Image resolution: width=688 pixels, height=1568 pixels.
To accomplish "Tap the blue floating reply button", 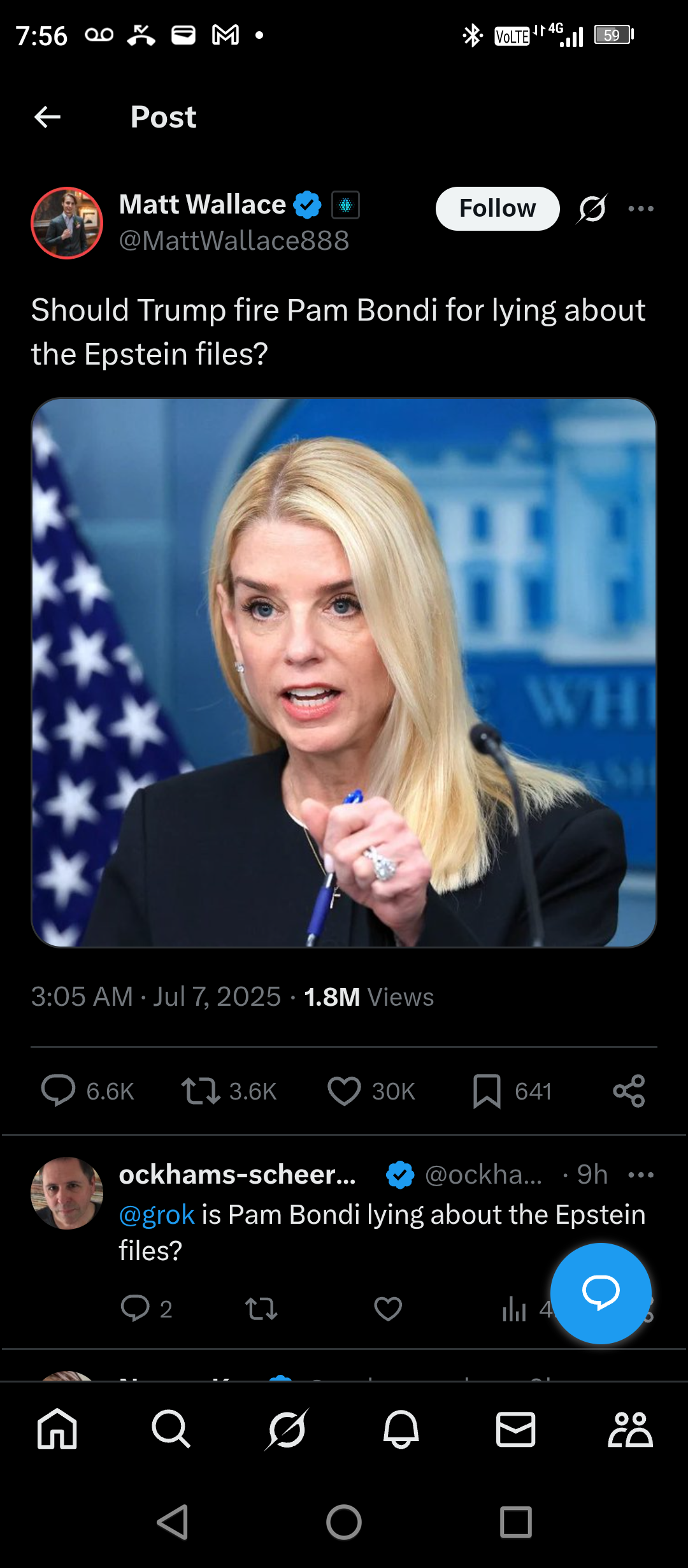I will (x=601, y=1293).
